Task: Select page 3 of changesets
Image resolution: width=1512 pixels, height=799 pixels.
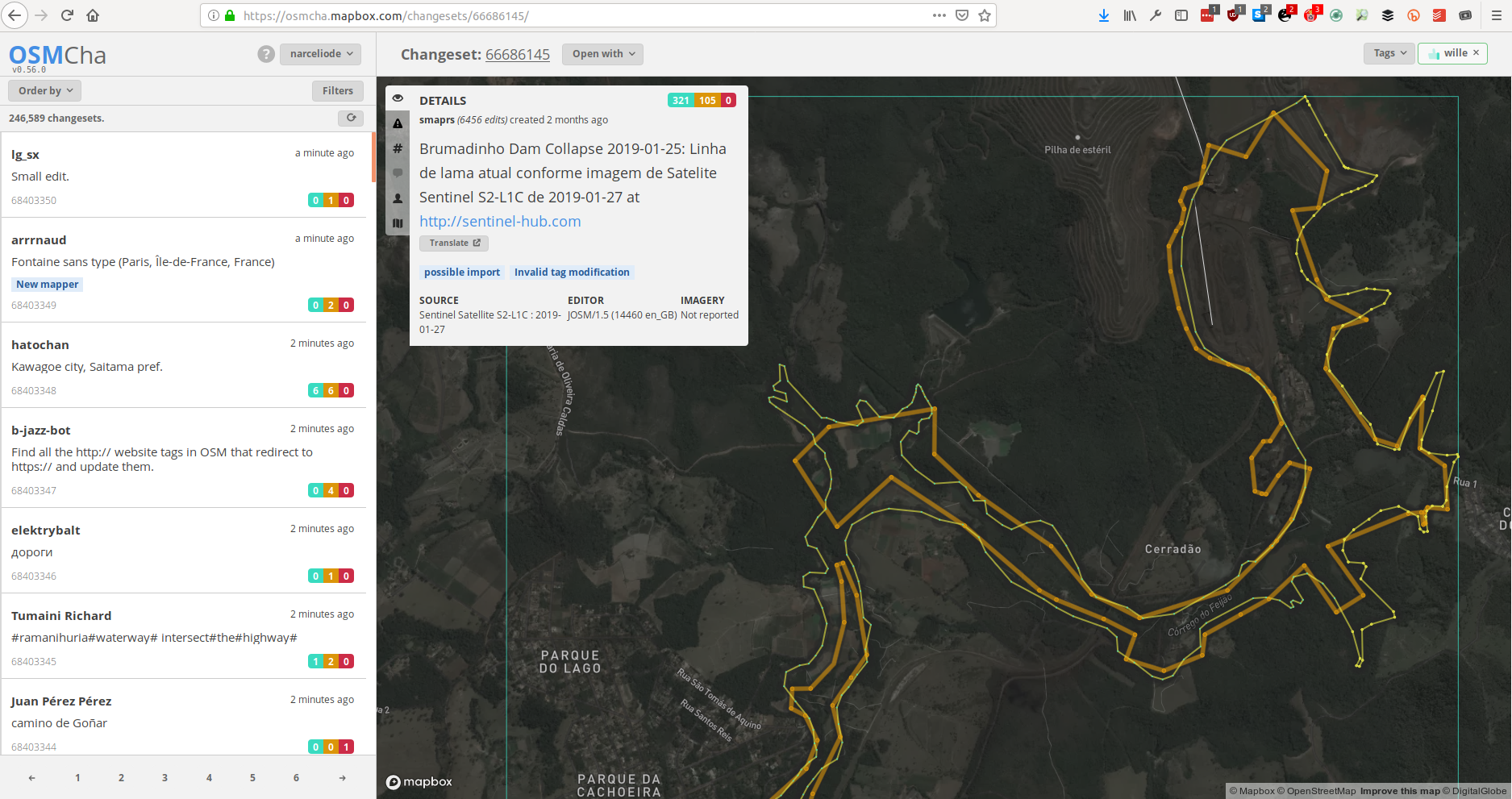Action: tap(165, 778)
